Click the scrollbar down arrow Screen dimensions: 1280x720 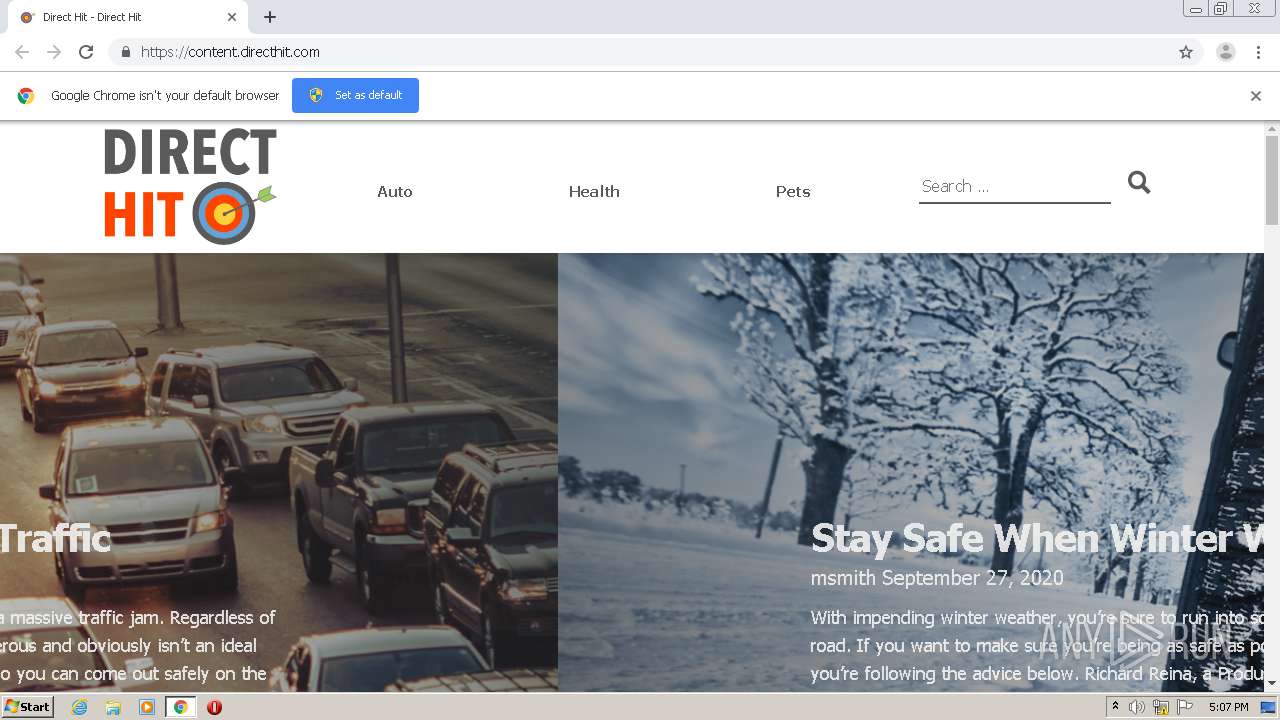point(1272,684)
